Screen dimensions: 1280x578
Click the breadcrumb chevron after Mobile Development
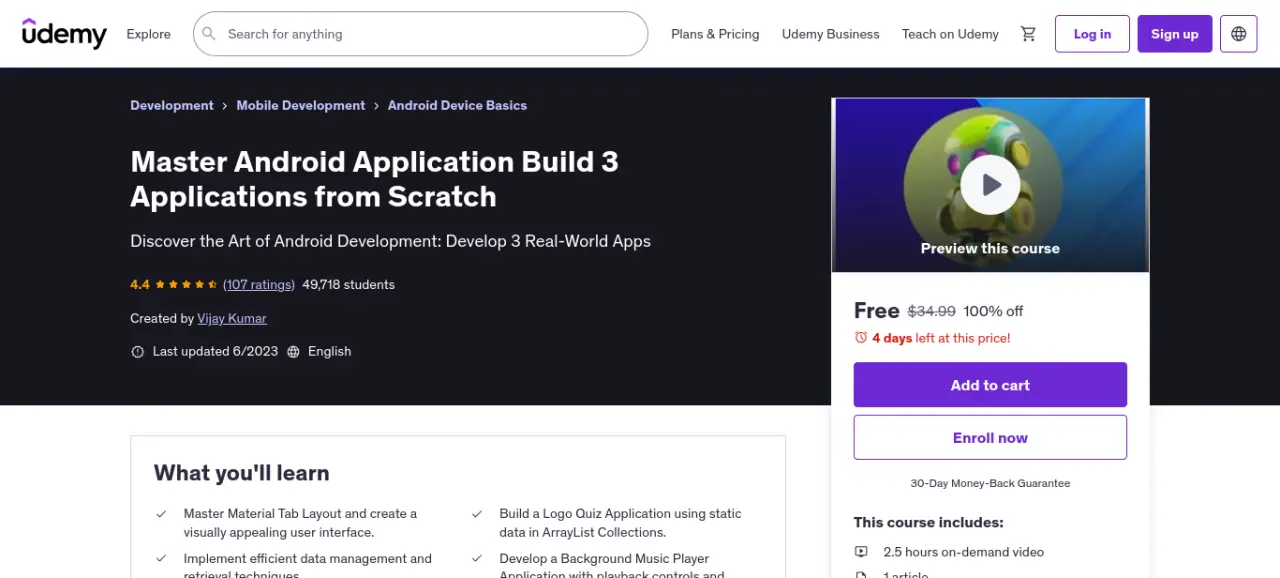click(x=377, y=106)
